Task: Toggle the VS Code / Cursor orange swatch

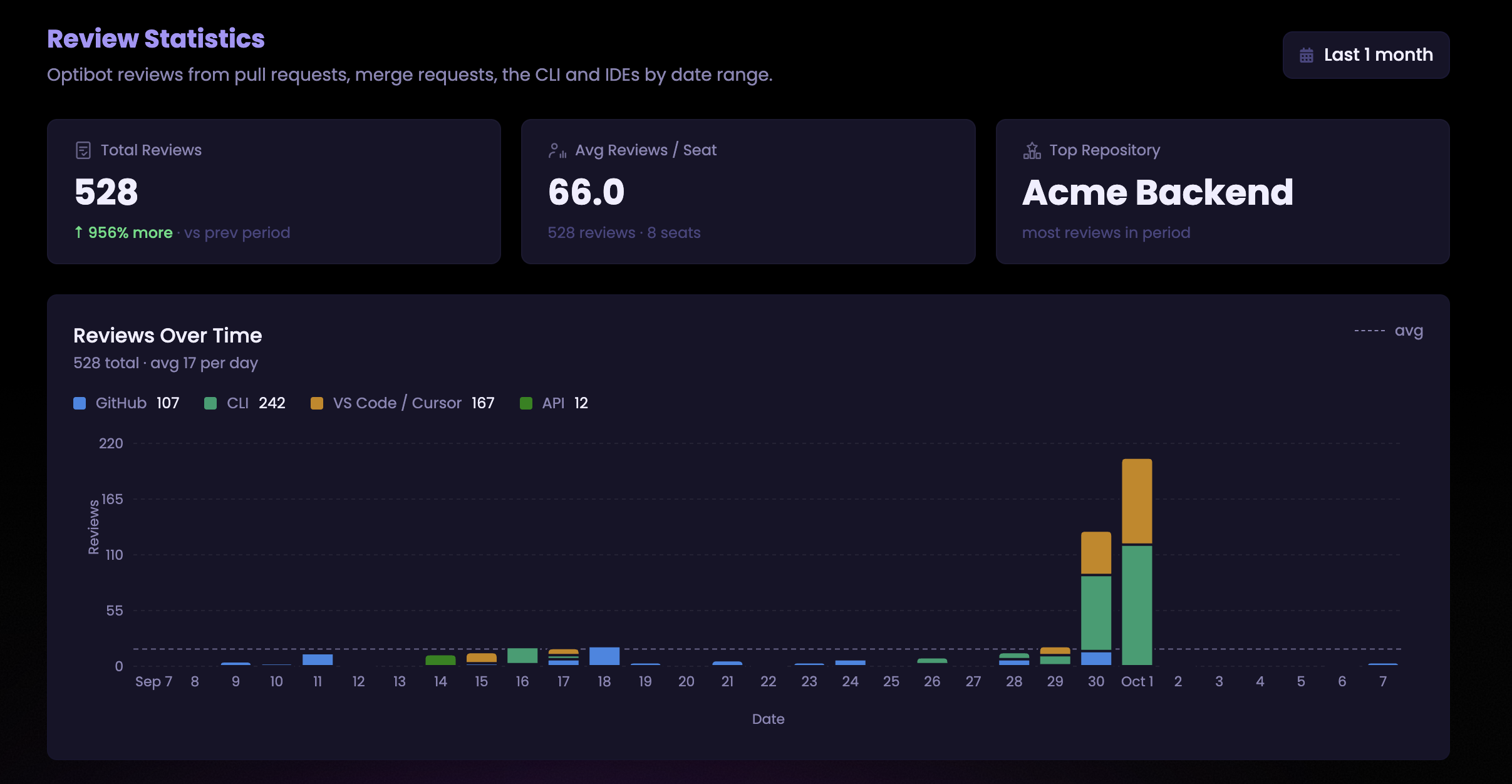Action: (317, 403)
